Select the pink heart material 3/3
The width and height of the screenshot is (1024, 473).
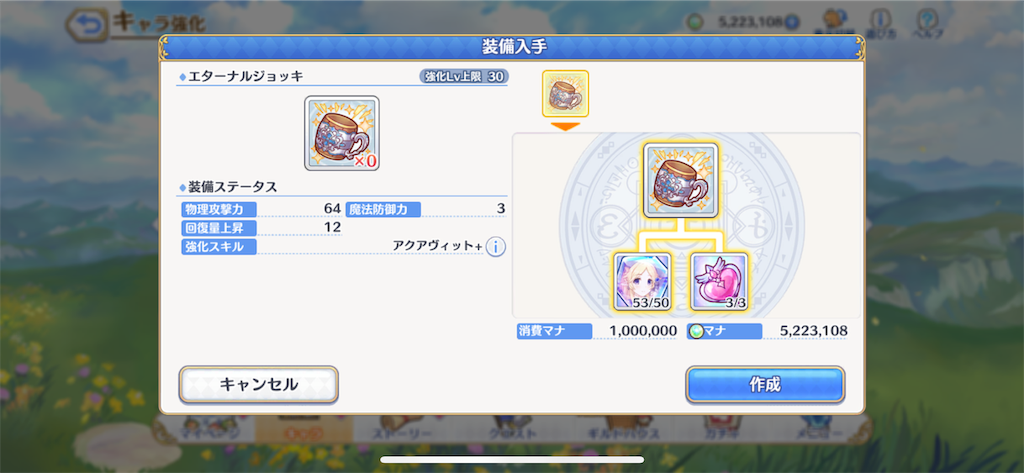pyautogui.click(x=719, y=282)
